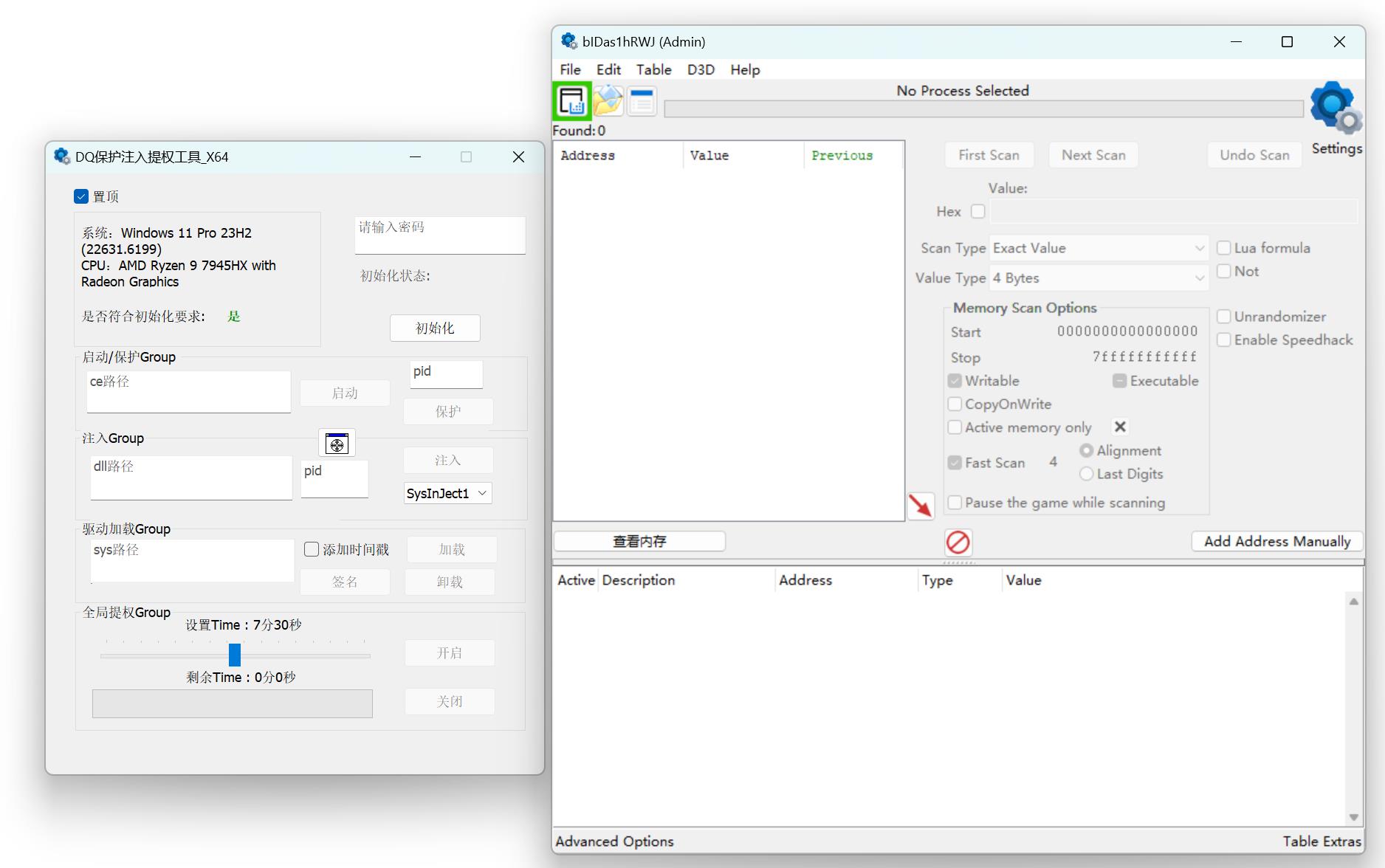Open the Help menu
Viewport: 1385px width, 868px height.
point(745,69)
